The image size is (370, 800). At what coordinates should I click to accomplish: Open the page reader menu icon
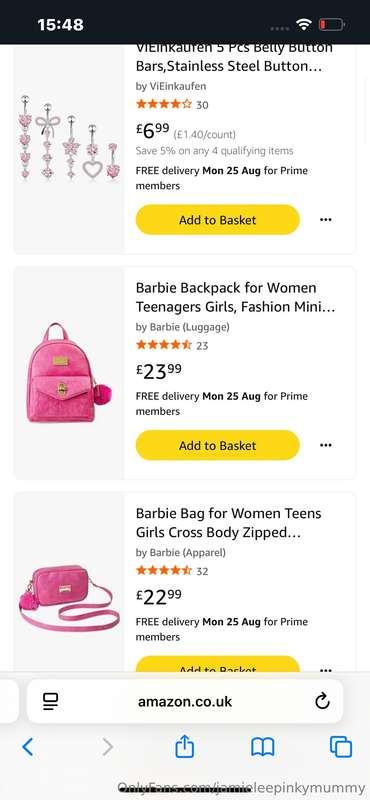(x=51, y=702)
